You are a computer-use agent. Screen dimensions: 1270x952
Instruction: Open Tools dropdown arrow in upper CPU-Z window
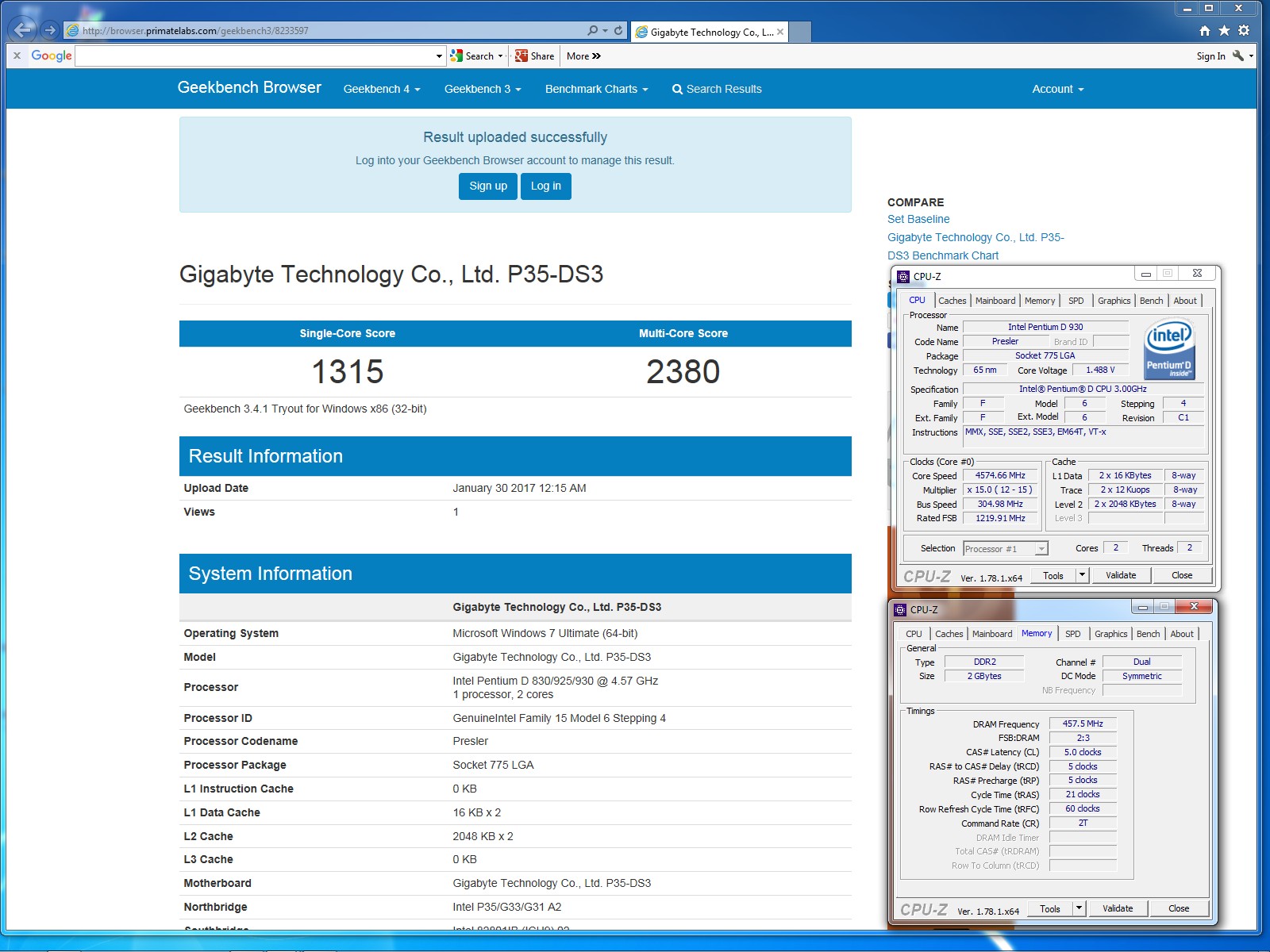(x=1082, y=575)
